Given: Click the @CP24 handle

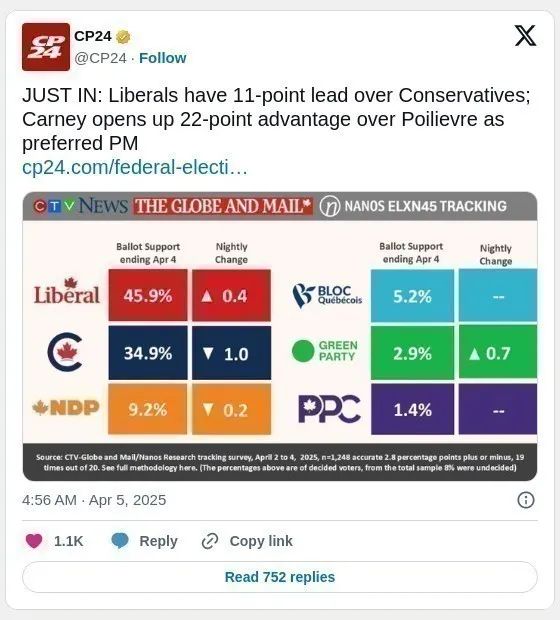Looking at the screenshot, I should coord(100,58).
